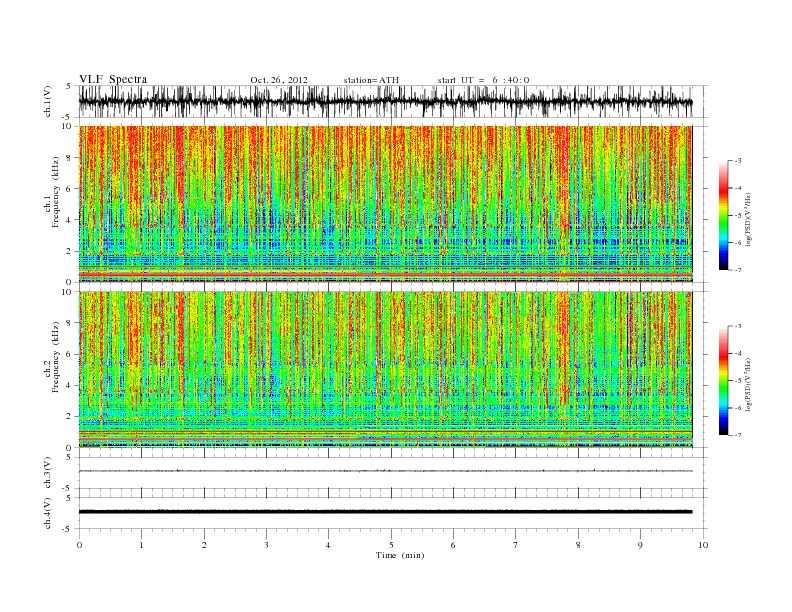Viewport: 792px width, 612px height.
Task: Click time axis tick label "8"
Action: pos(578,545)
